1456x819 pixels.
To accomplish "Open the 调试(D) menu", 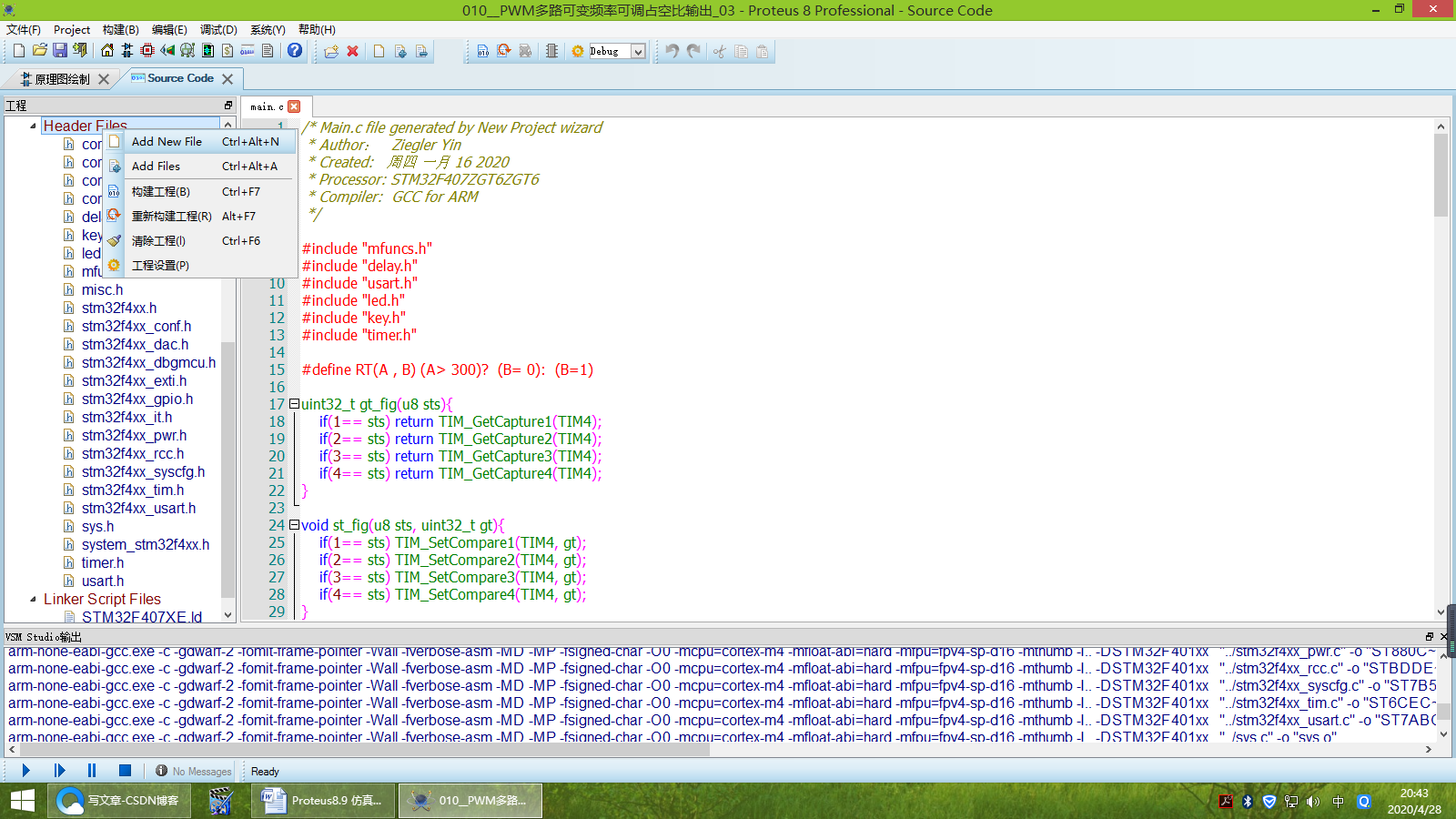I will [218, 30].
